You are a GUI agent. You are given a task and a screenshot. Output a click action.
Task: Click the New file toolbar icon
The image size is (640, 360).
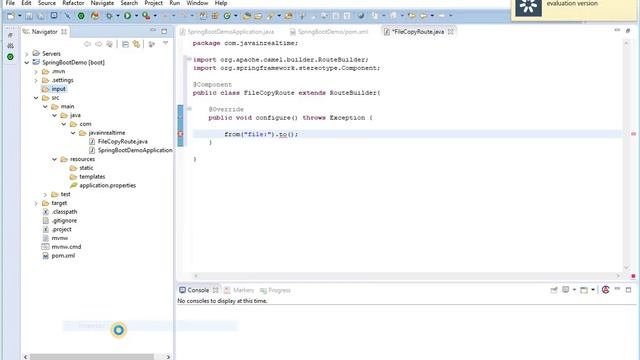[x=11, y=16]
